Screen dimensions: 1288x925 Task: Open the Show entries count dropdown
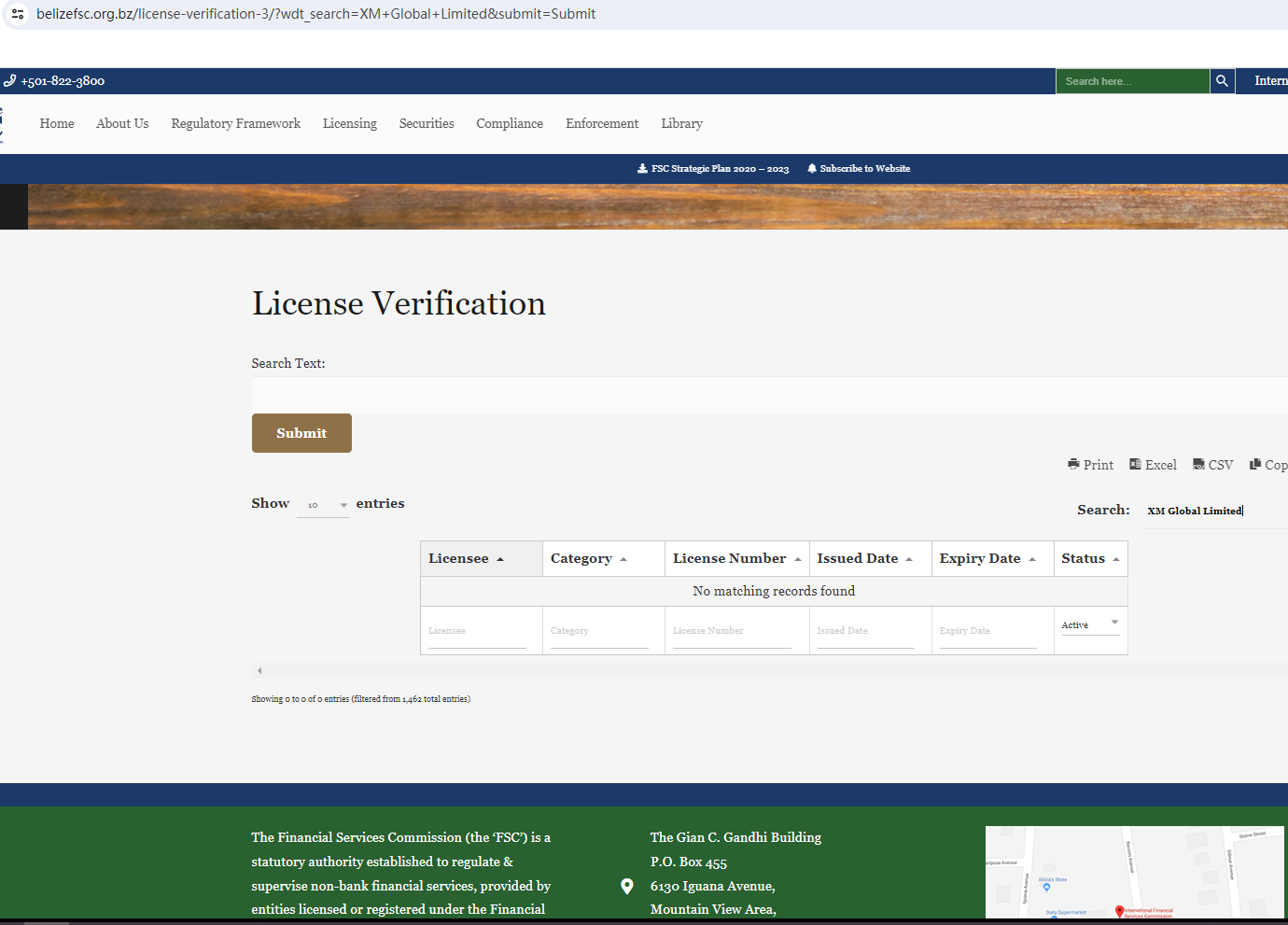[323, 505]
